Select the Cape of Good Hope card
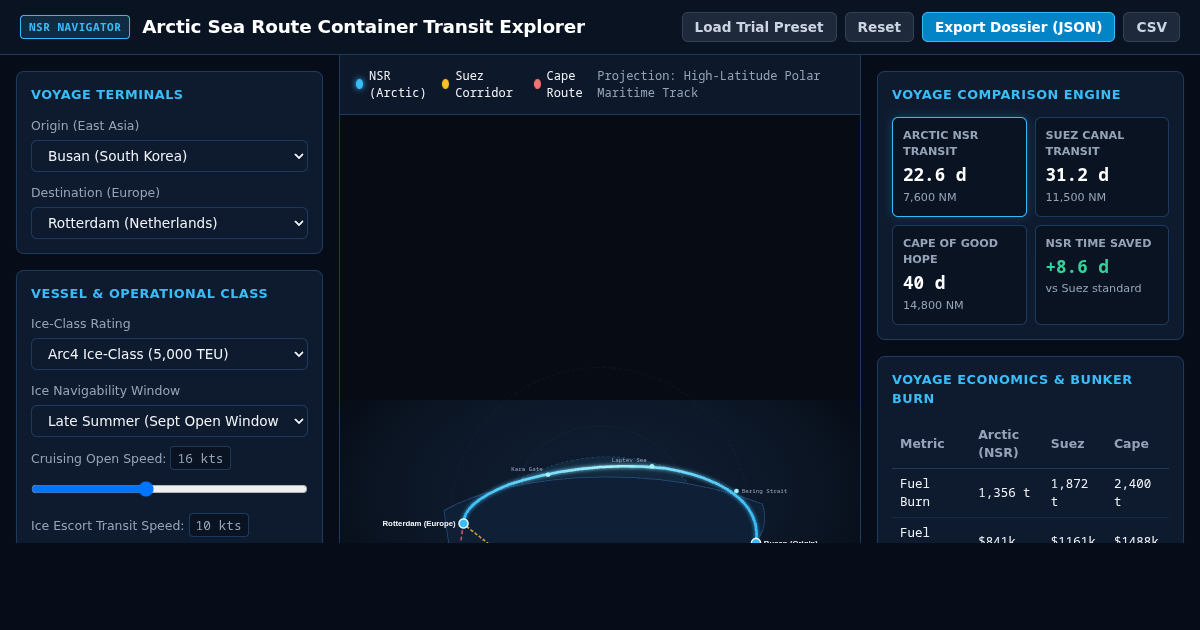The height and width of the screenshot is (630, 1200). 959,275
